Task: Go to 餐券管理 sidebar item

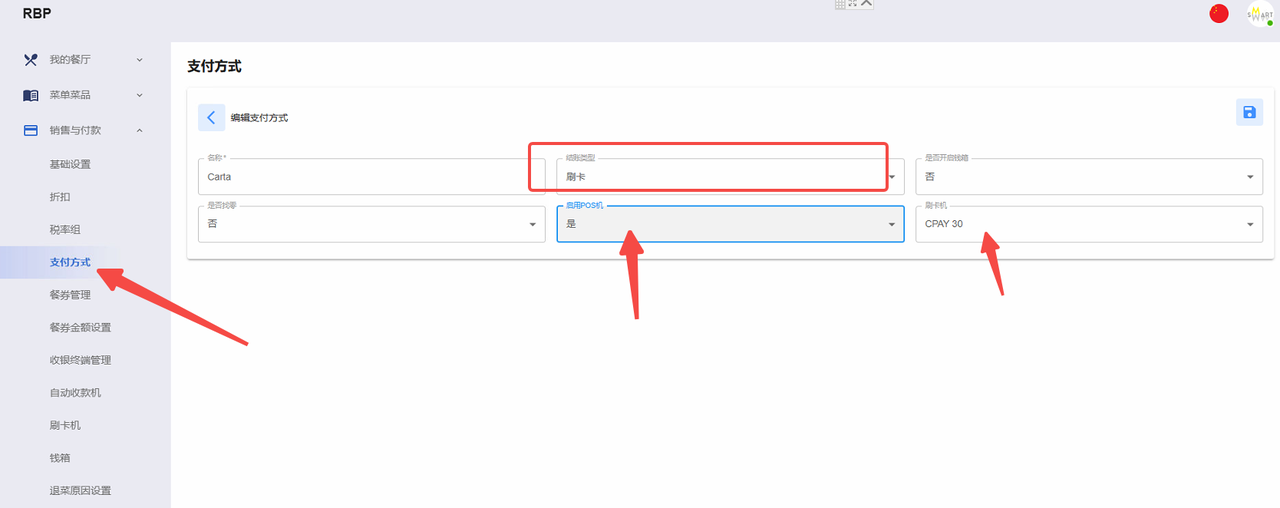Action: point(70,295)
